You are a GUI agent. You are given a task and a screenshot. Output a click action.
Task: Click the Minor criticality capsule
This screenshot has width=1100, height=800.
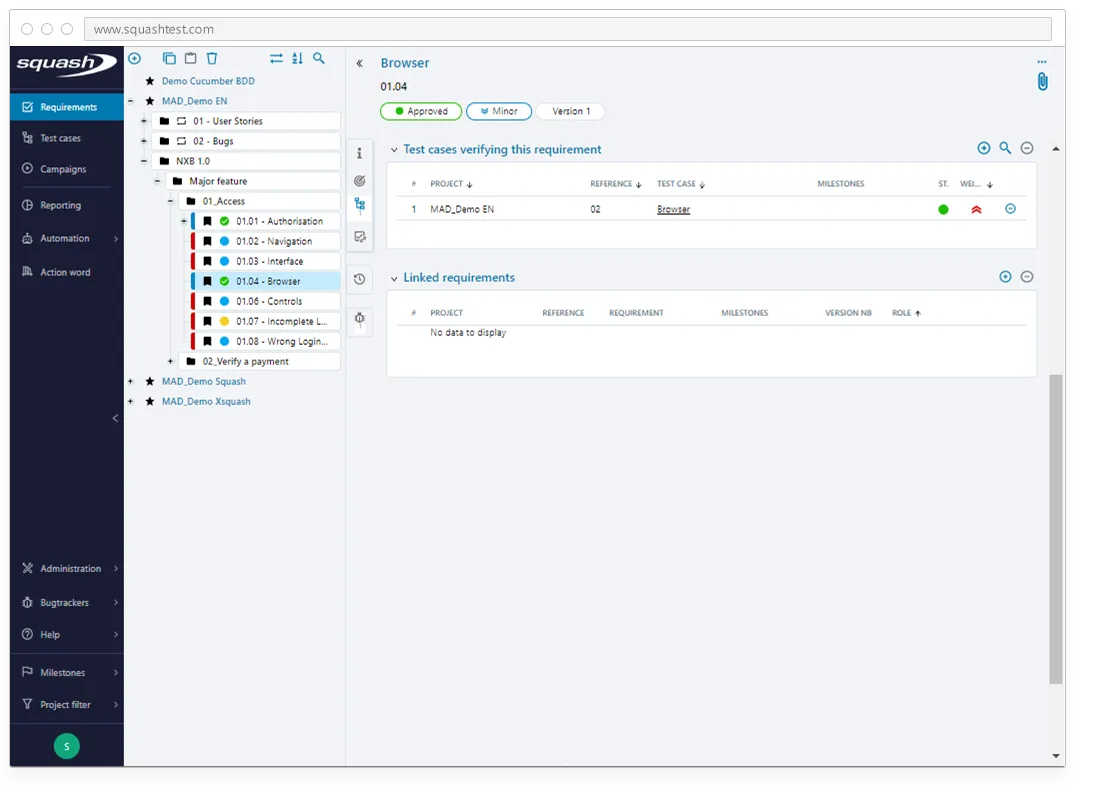tap(499, 111)
